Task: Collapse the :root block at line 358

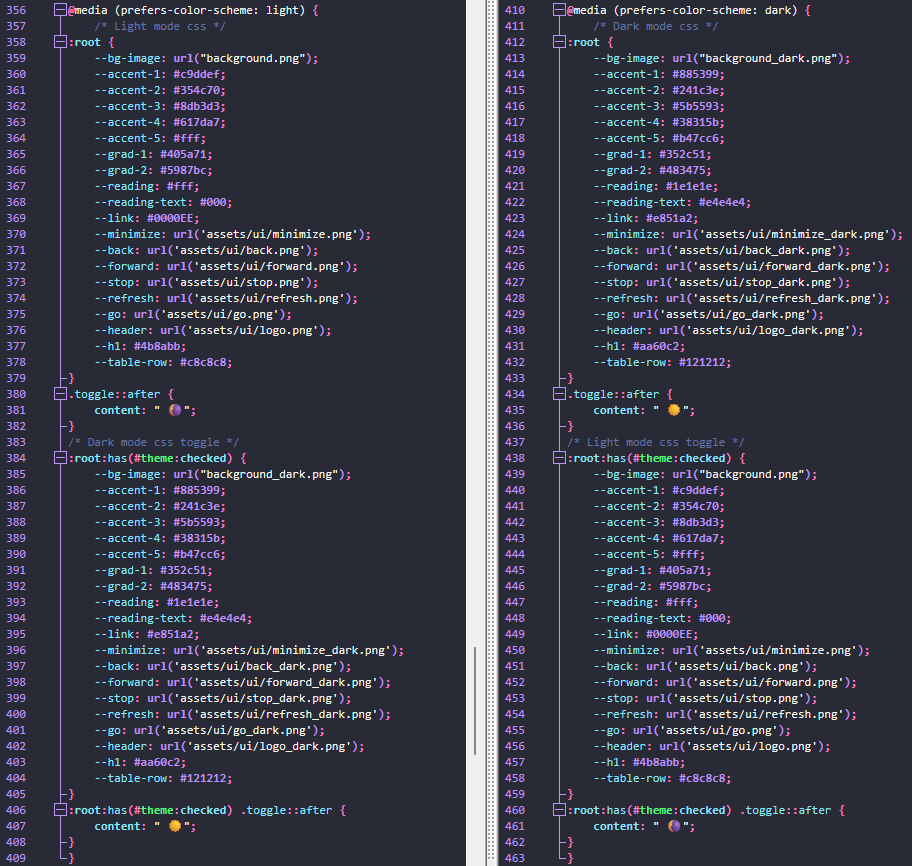Action: tap(61, 42)
